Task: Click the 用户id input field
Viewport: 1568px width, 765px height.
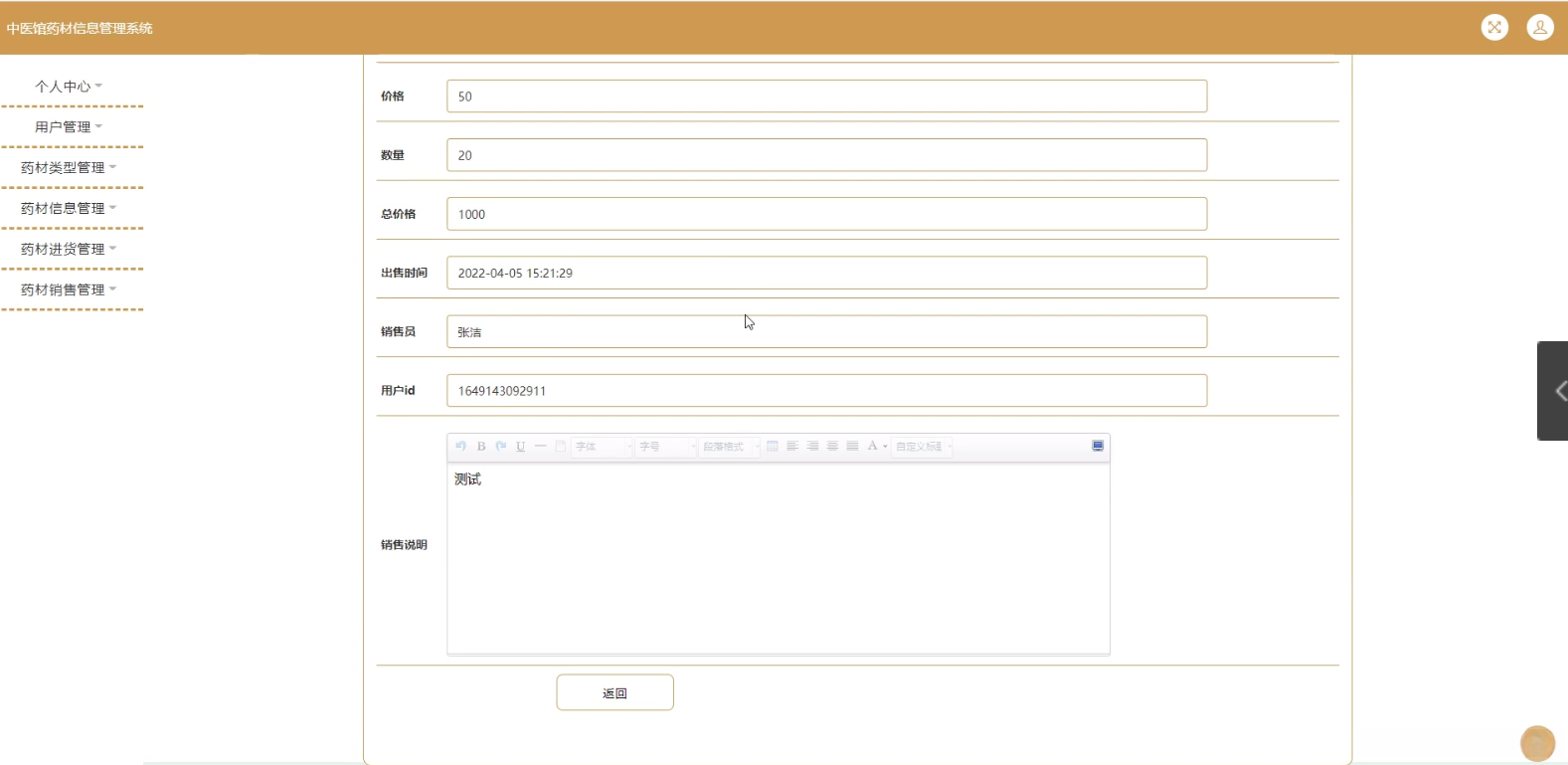Action: coord(827,390)
